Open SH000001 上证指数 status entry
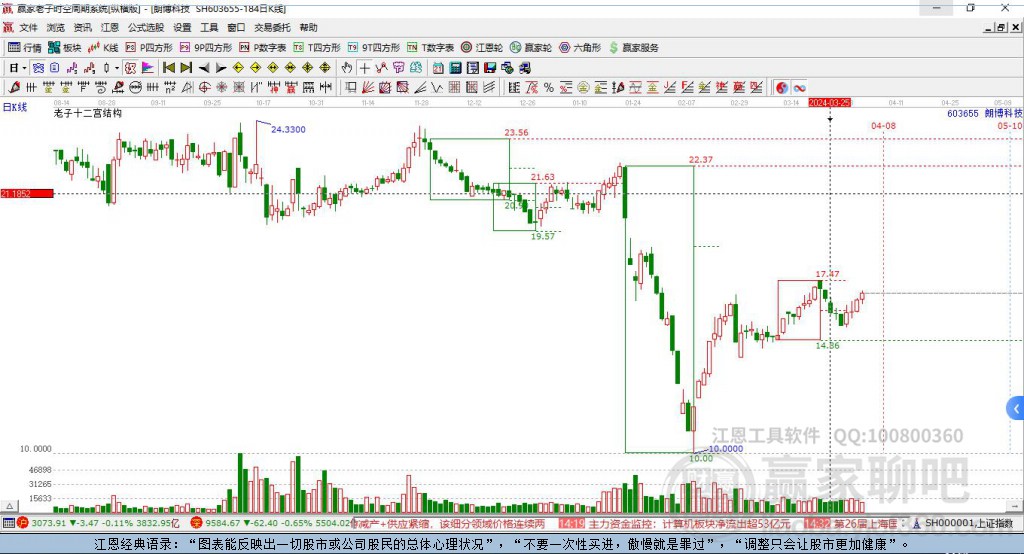The width and height of the screenshot is (1024, 554). click(963, 523)
